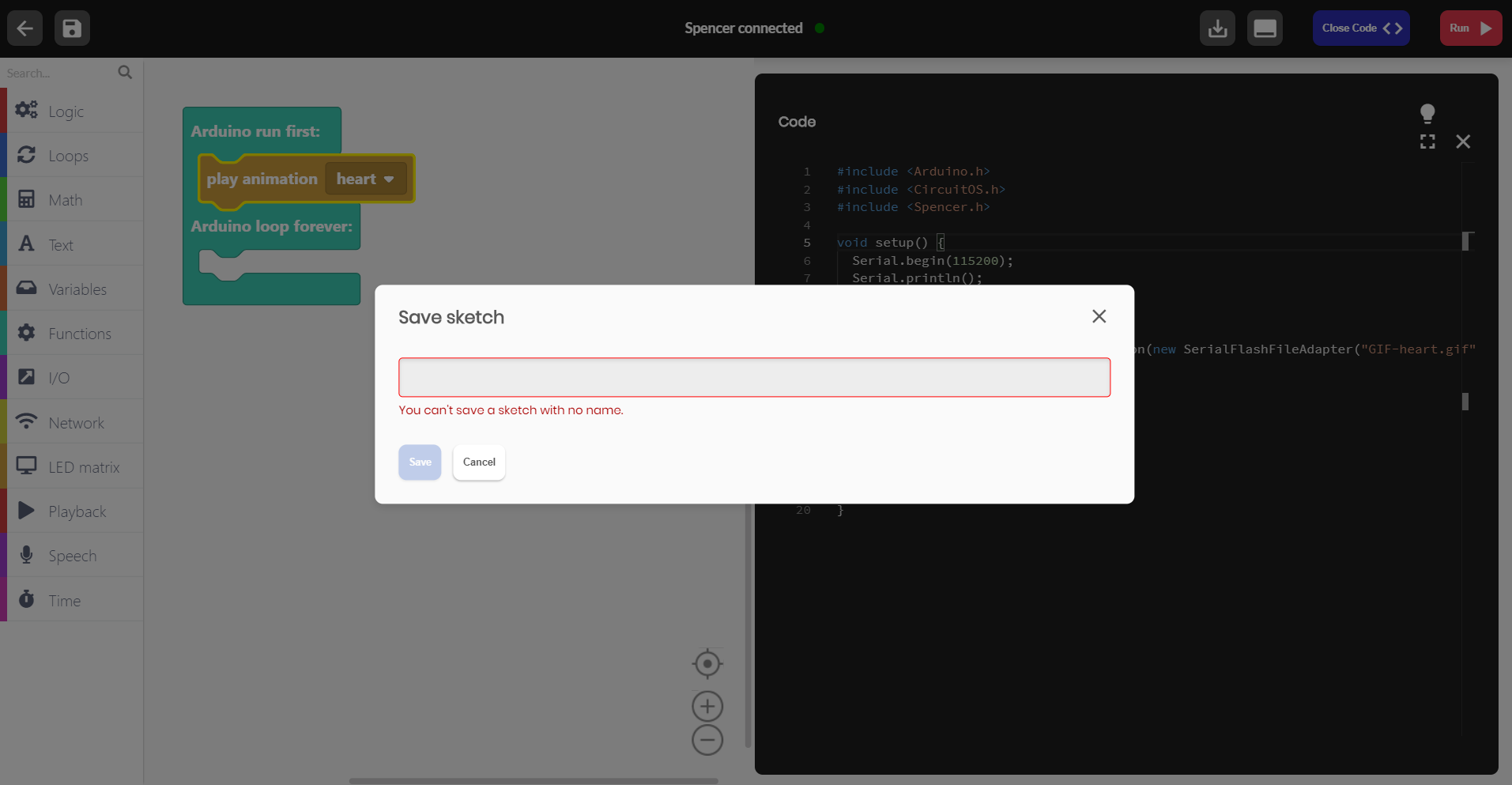Screen dimensions: 1512x785
Task: Click the back arrow button
Action: point(25,28)
